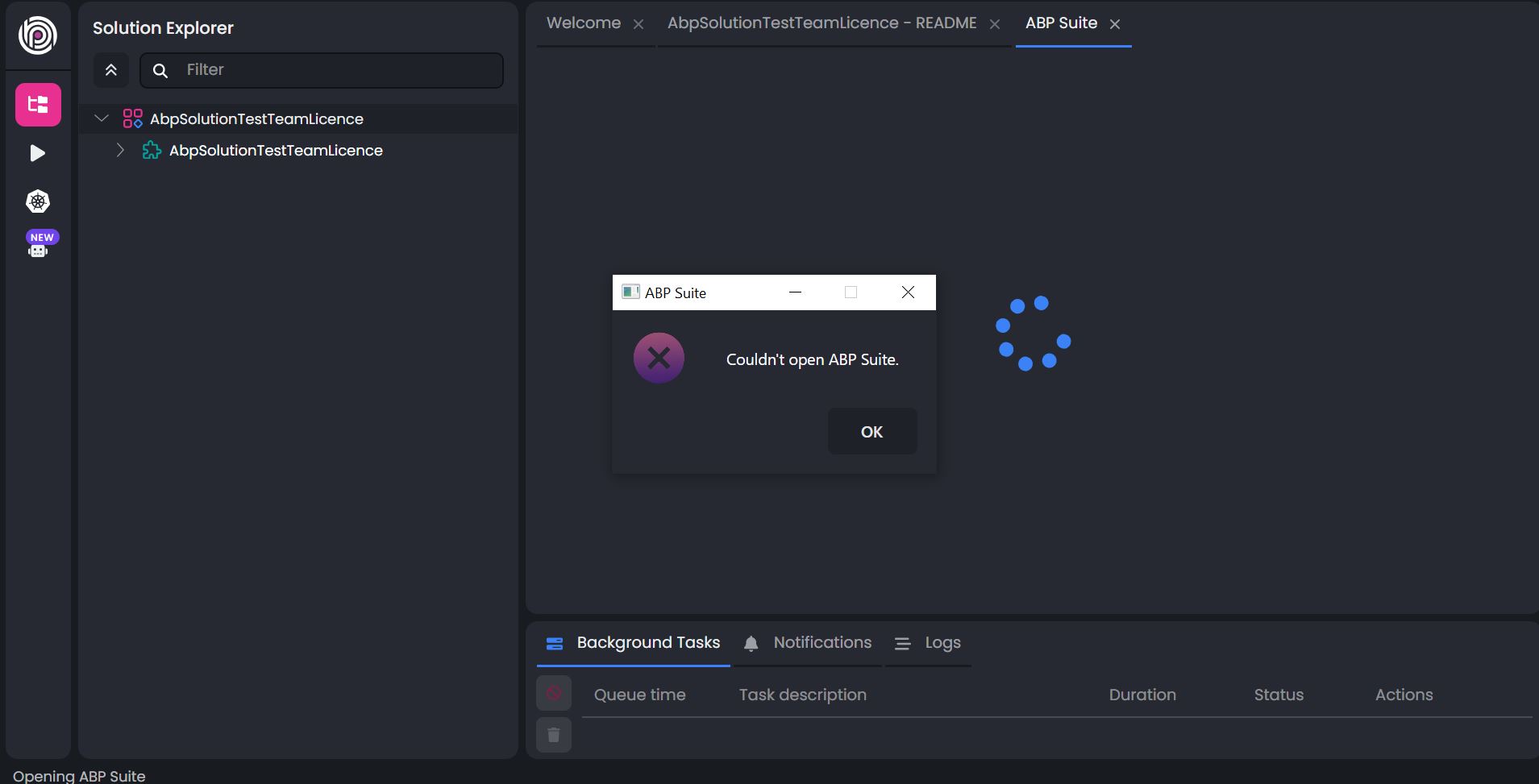
Task: Collapse the AbpSolutionTestTeamLicence solution root node
Action: point(102,118)
